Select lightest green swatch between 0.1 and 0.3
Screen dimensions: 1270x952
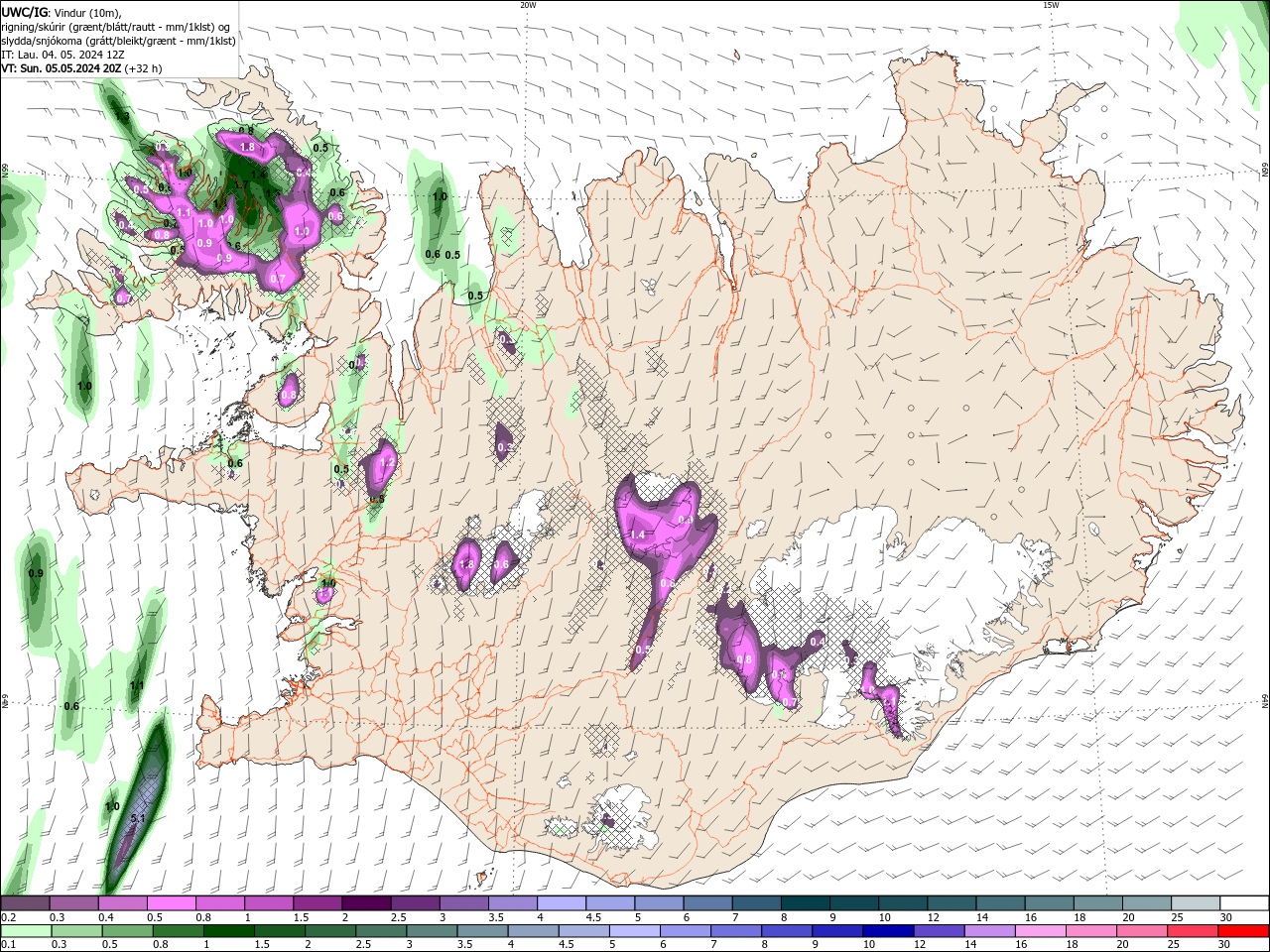point(25,931)
